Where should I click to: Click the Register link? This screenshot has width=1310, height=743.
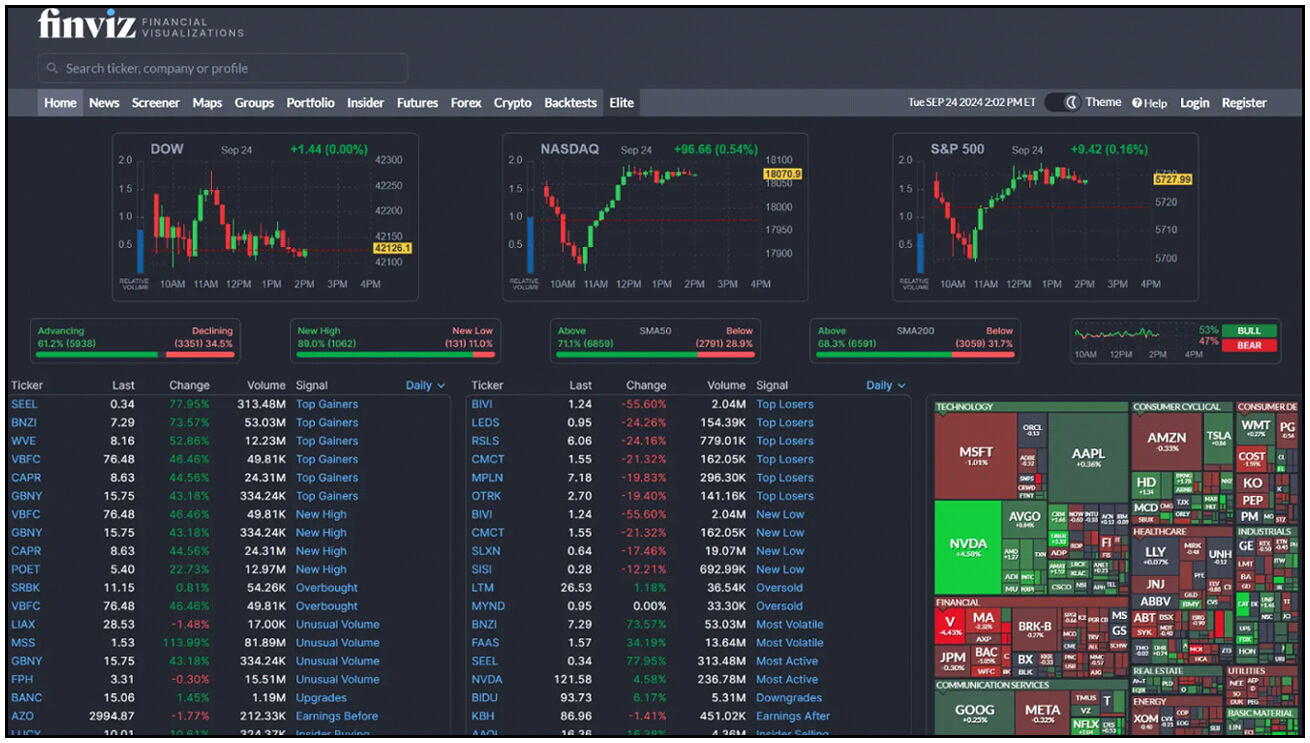pyautogui.click(x=1244, y=103)
